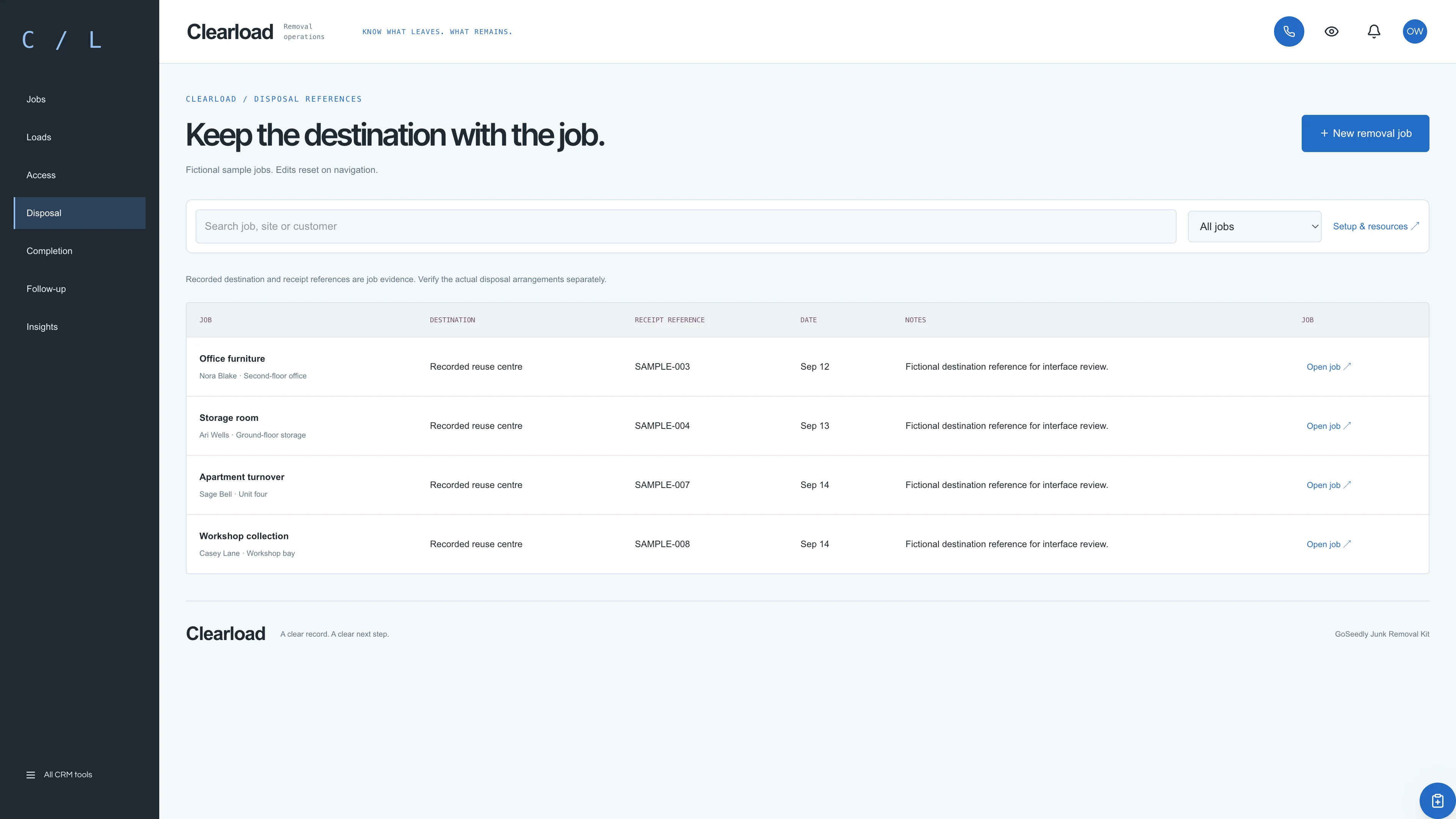Click the DATE column header

808,320
